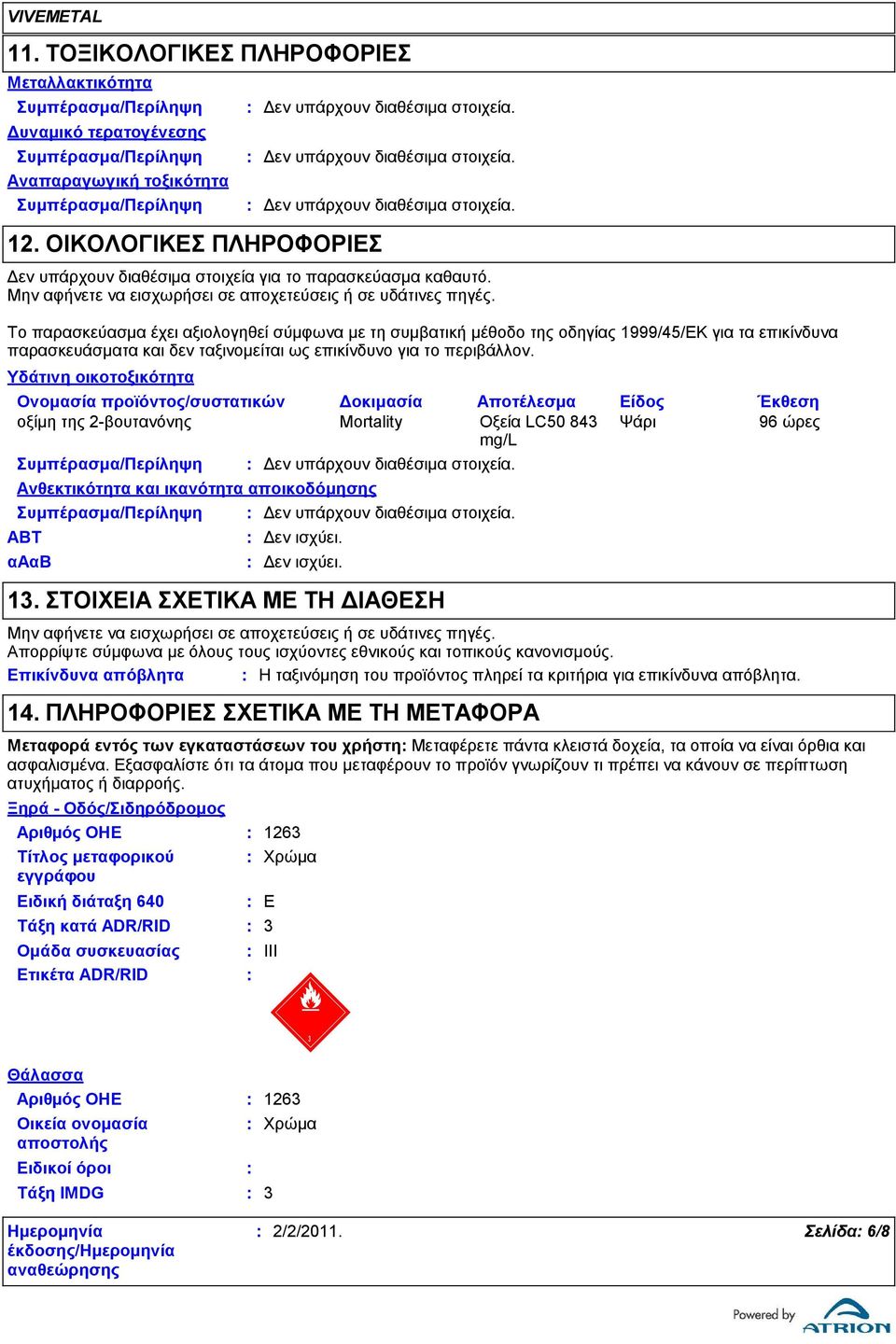
Task: Click the Έκθεση column header
Action: point(788,401)
